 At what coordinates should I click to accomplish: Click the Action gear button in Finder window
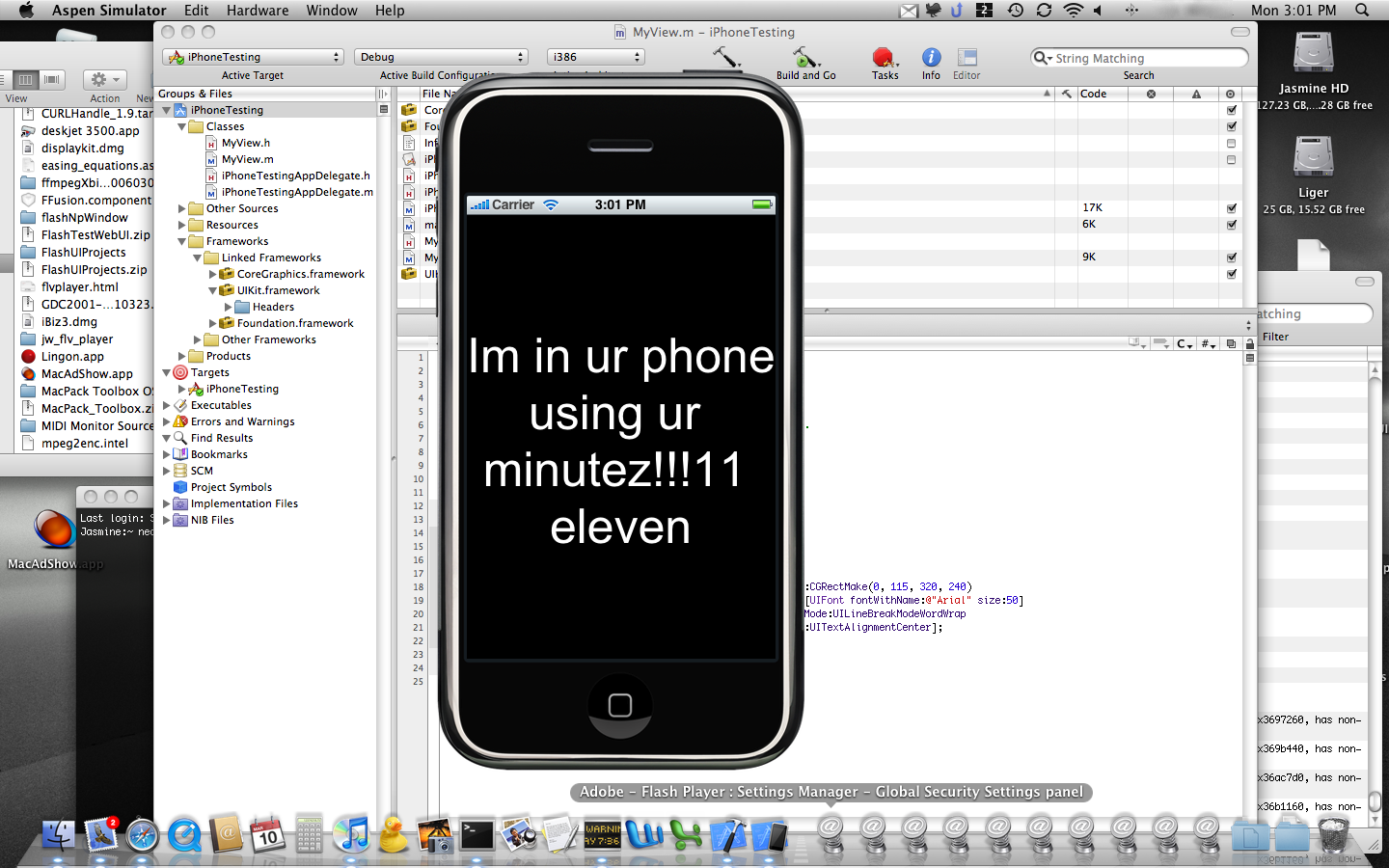[104, 80]
